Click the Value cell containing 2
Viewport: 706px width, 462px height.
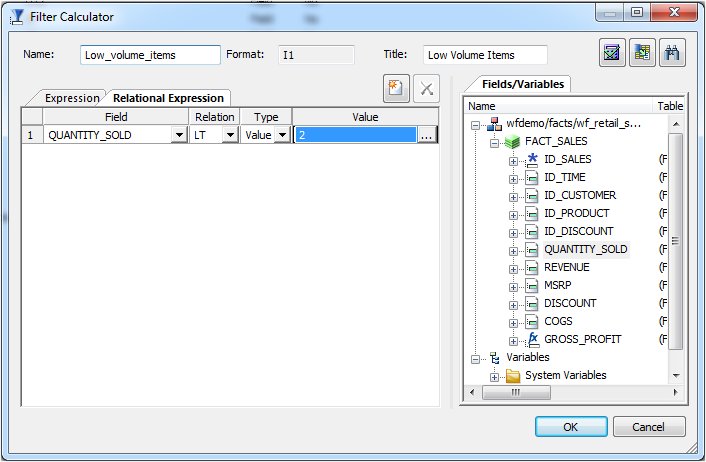pyautogui.click(x=356, y=135)
